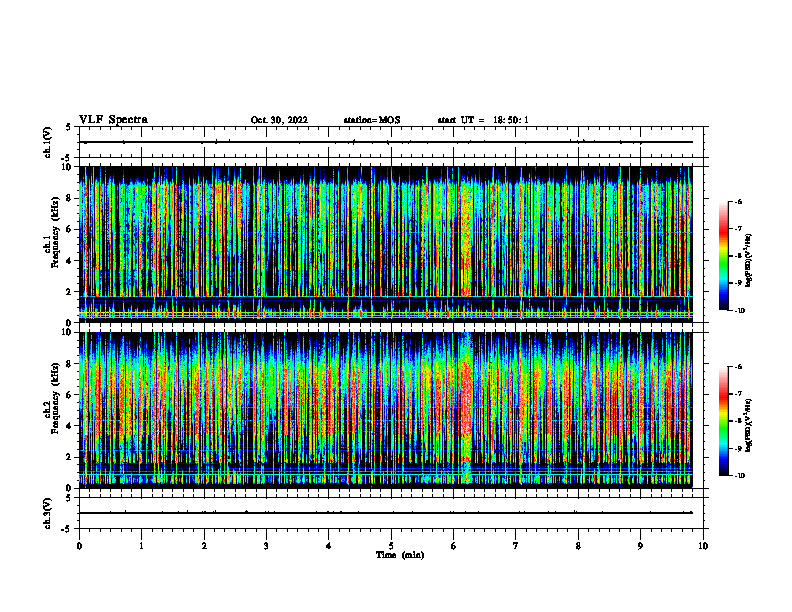792x612 pixels.
Task: Click the "9" tick on the time axis
Action: (640, 546)
